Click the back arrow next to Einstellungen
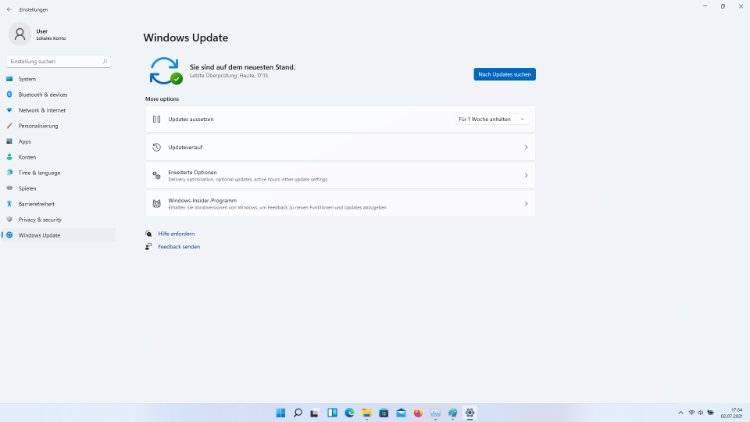This screenshot has height=422, width=750. [x=9, y=10]
